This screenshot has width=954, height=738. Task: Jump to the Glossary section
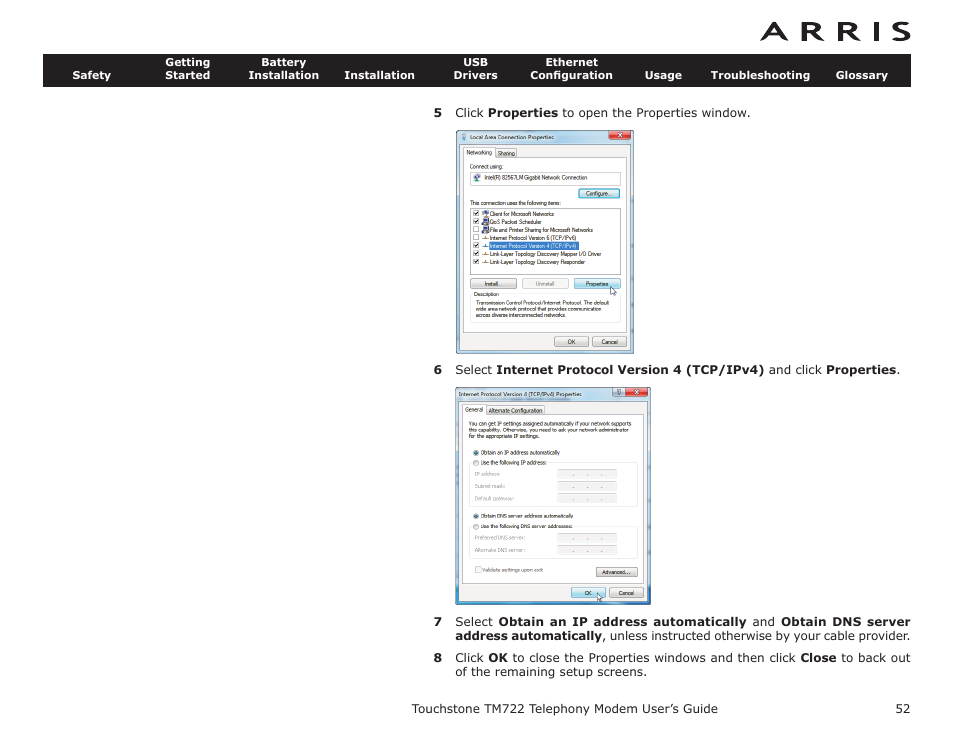(x=862, y=75)
